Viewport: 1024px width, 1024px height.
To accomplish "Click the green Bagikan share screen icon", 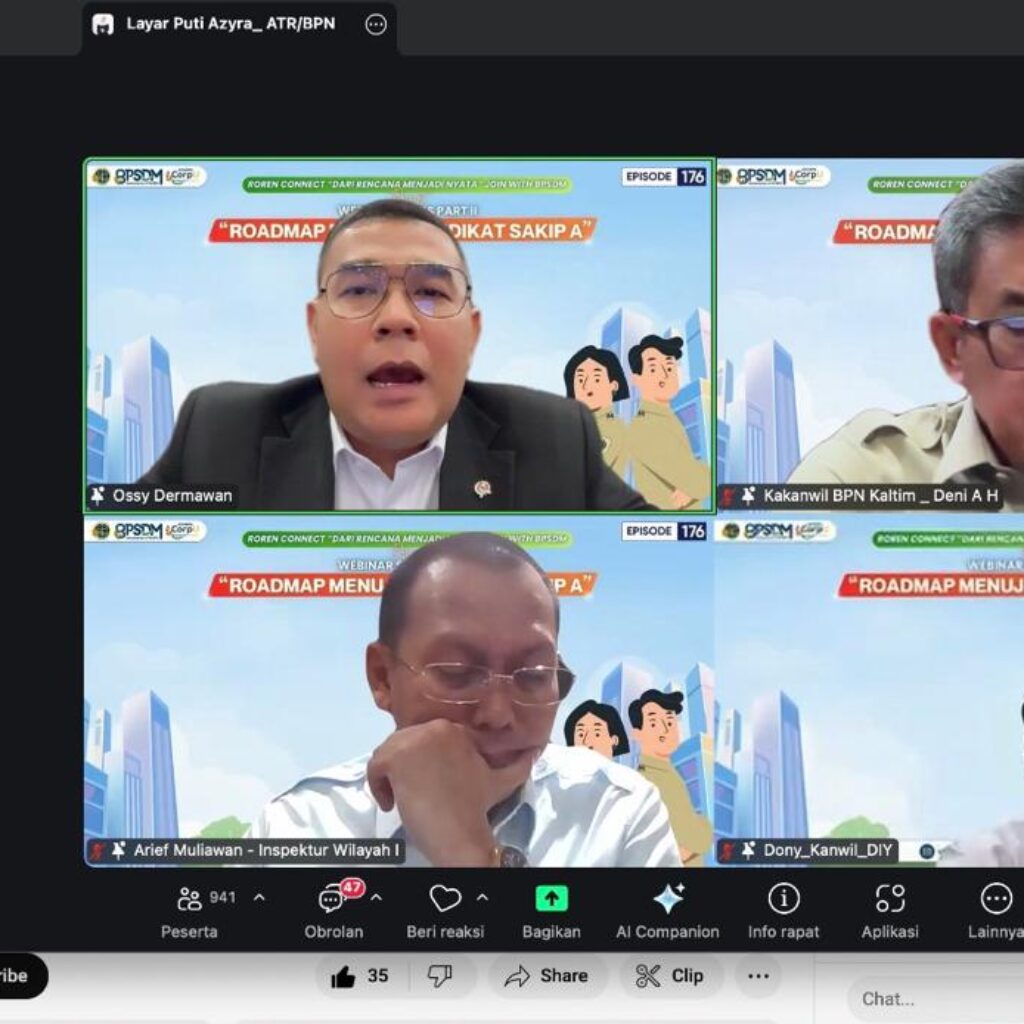I will (x=551, y=899).
